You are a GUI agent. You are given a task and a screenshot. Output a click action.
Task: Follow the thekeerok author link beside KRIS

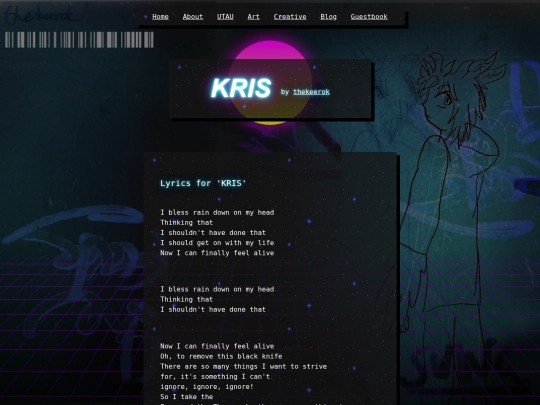coord(311,92)
